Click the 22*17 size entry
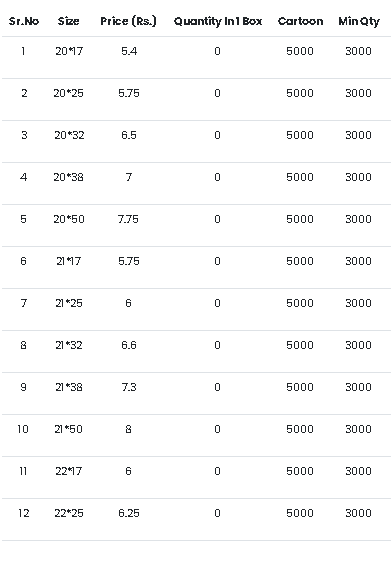This screenshot has height=563, width=391. click(x=69, y=471)
